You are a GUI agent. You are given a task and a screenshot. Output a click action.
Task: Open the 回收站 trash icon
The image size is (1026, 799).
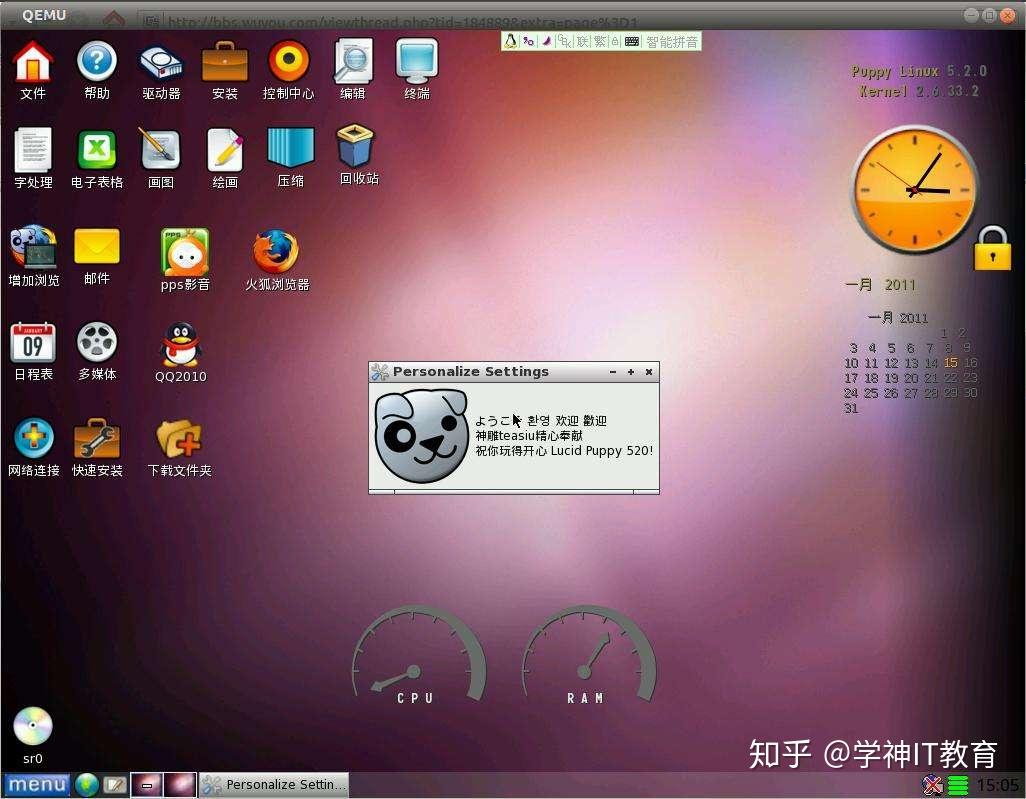[x=355, y=145]
